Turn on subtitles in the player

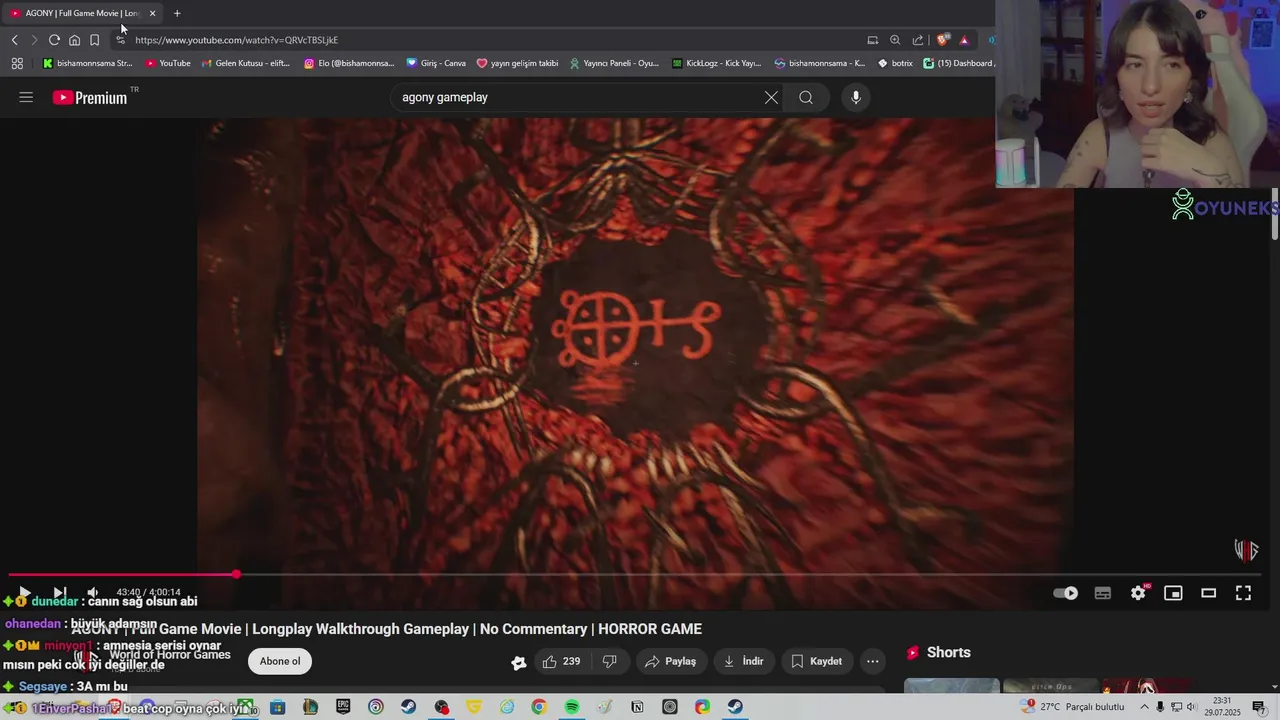pos(1103,593)
